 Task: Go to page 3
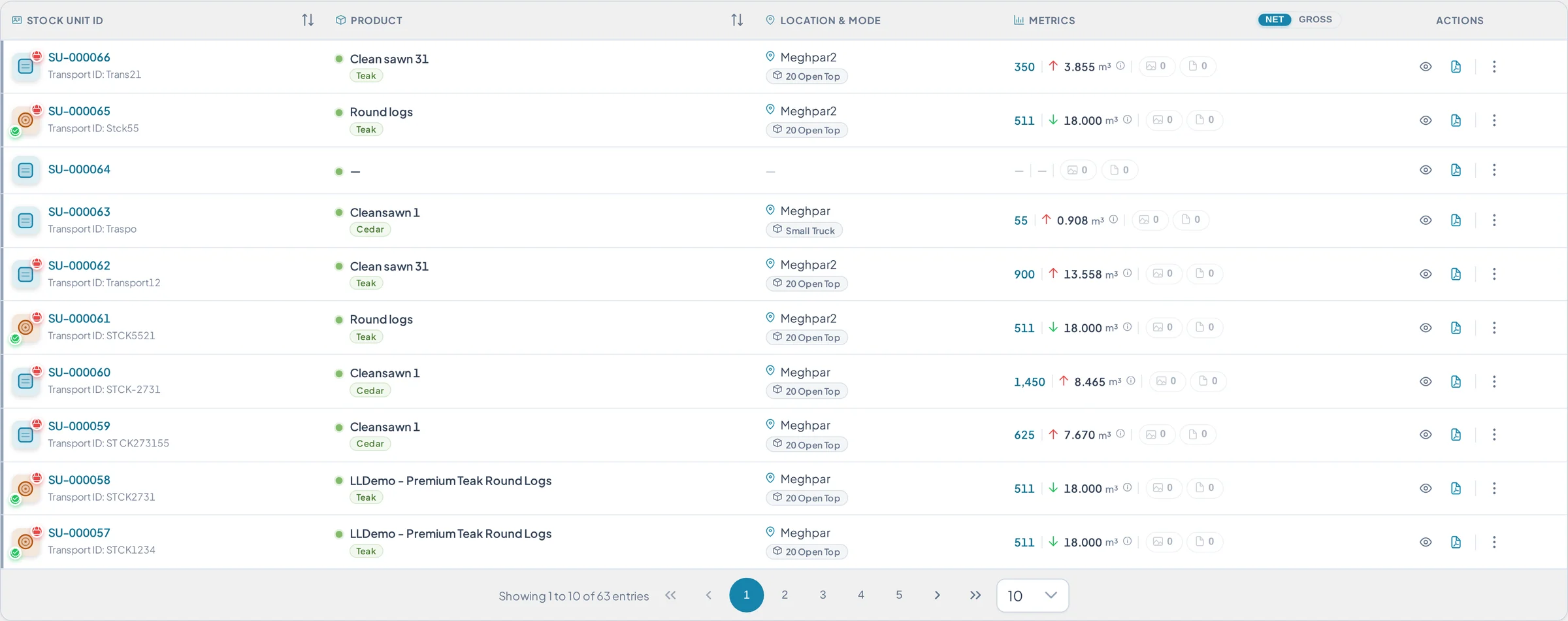823,595
